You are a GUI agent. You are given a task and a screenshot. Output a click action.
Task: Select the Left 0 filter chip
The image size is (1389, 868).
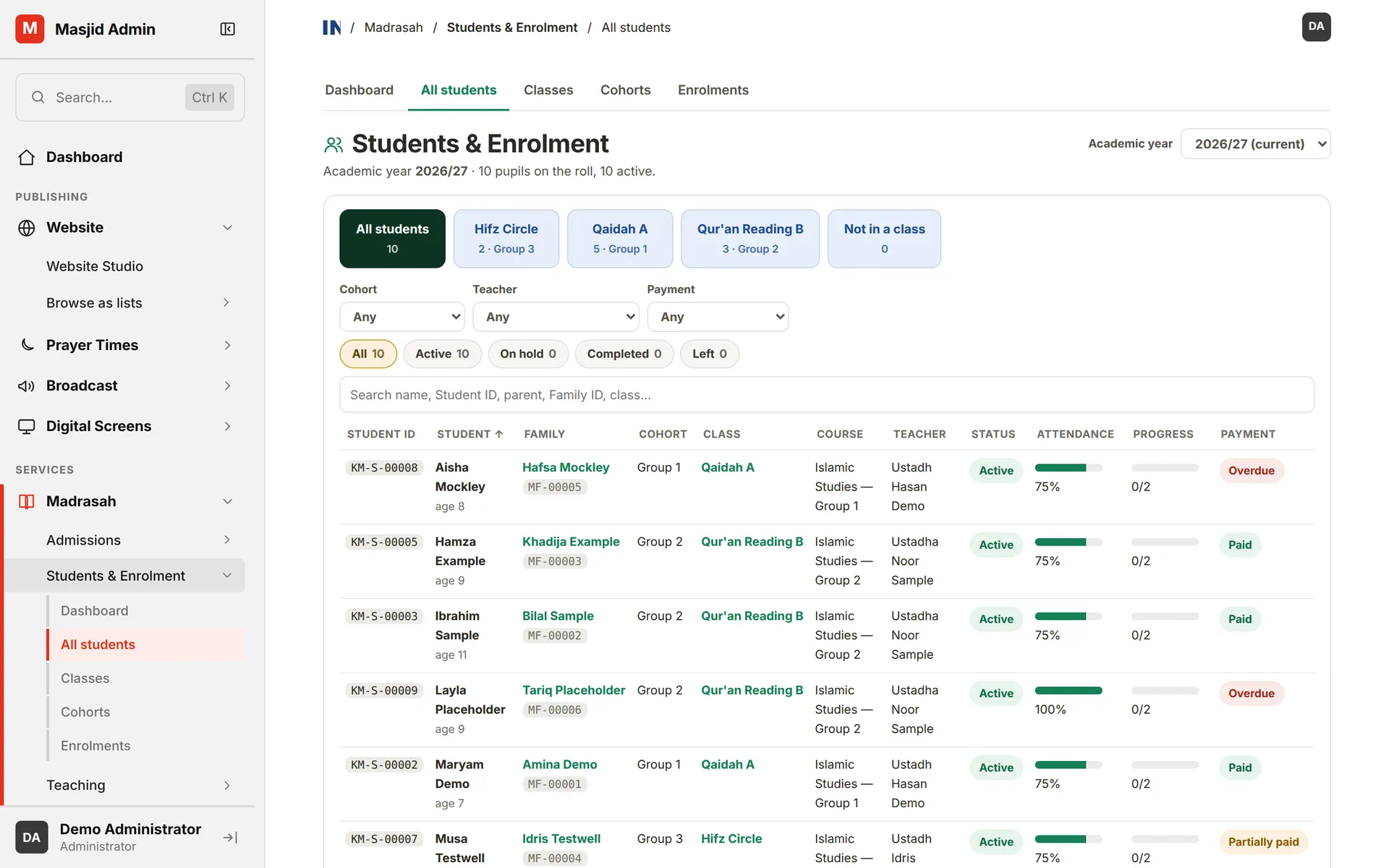710,354
